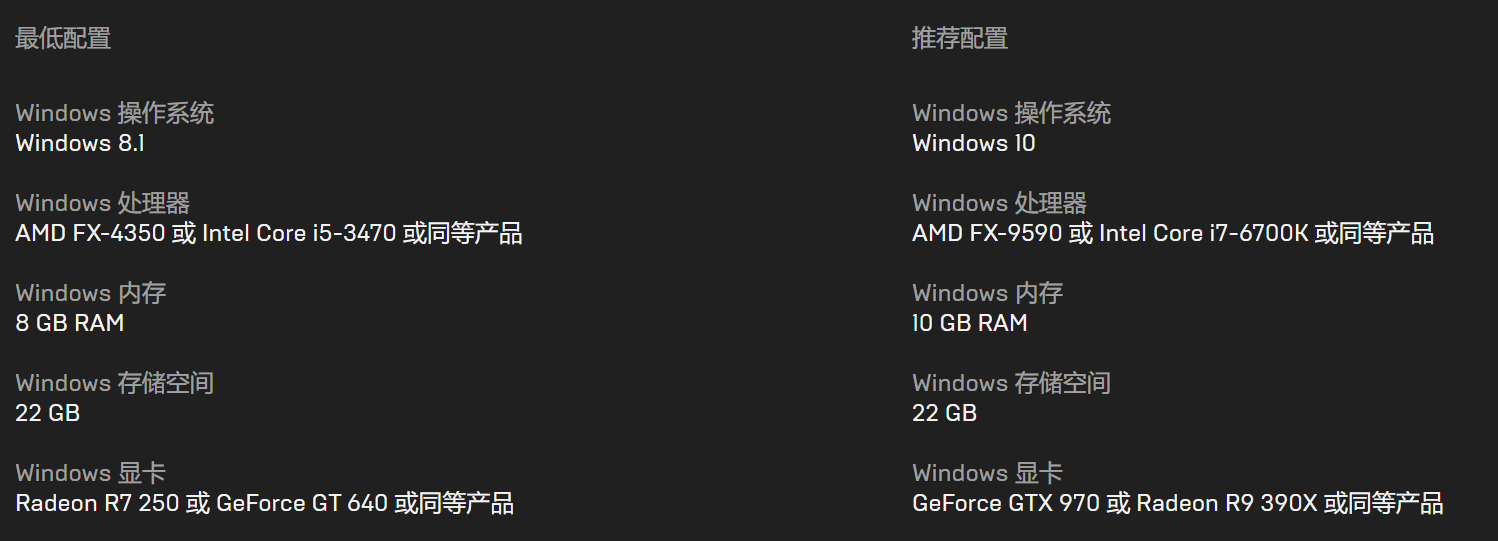The width and height of the screenshot is (1498, 541).
Task: Select the Windows 10 recommended OS text
Action: pos(974,143)
